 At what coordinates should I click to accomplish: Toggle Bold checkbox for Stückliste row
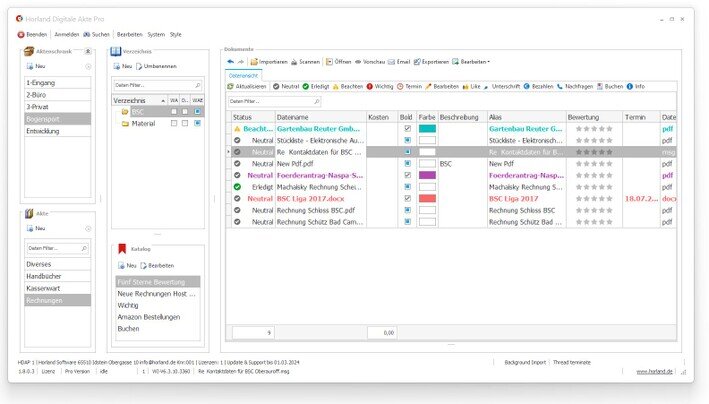point(407,140)
